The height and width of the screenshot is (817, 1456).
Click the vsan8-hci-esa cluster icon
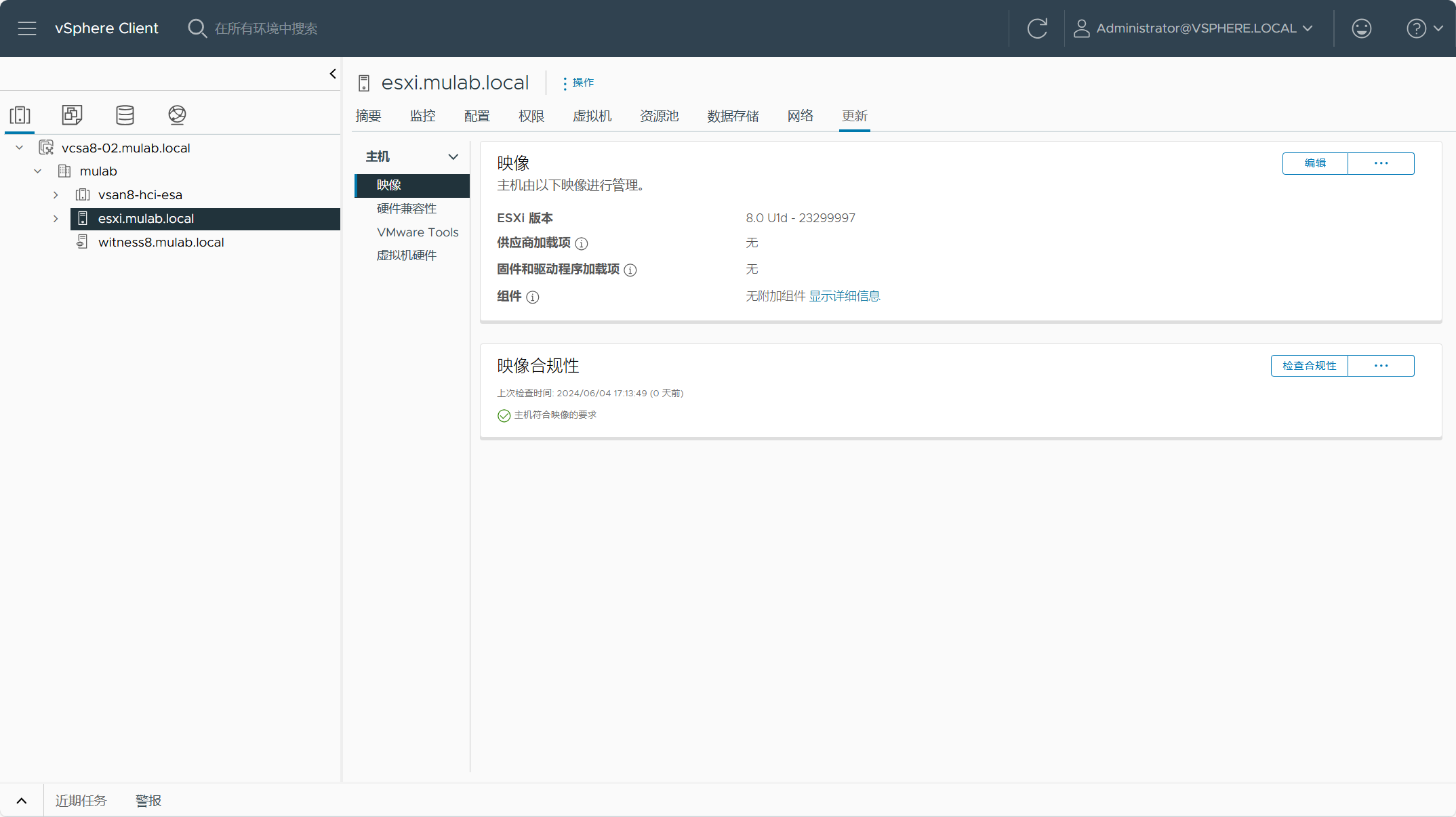tap(83, 195)
